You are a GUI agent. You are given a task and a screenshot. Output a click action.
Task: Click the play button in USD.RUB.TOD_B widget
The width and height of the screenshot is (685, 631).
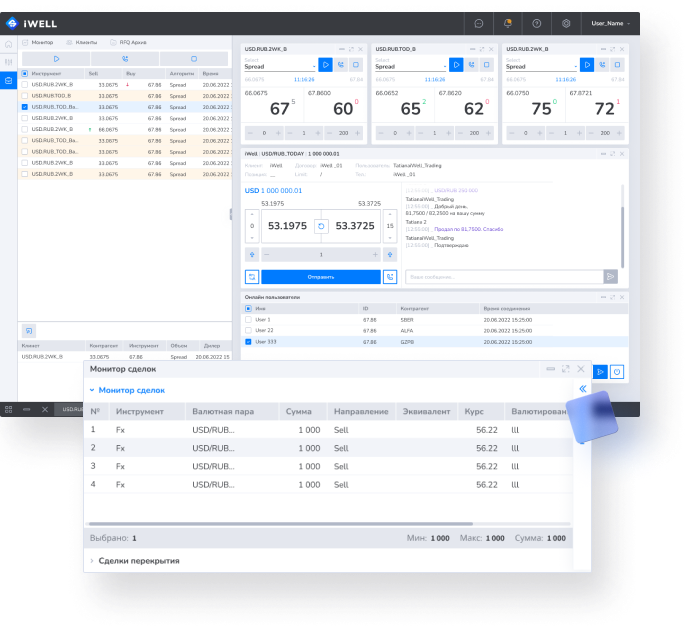456,65
